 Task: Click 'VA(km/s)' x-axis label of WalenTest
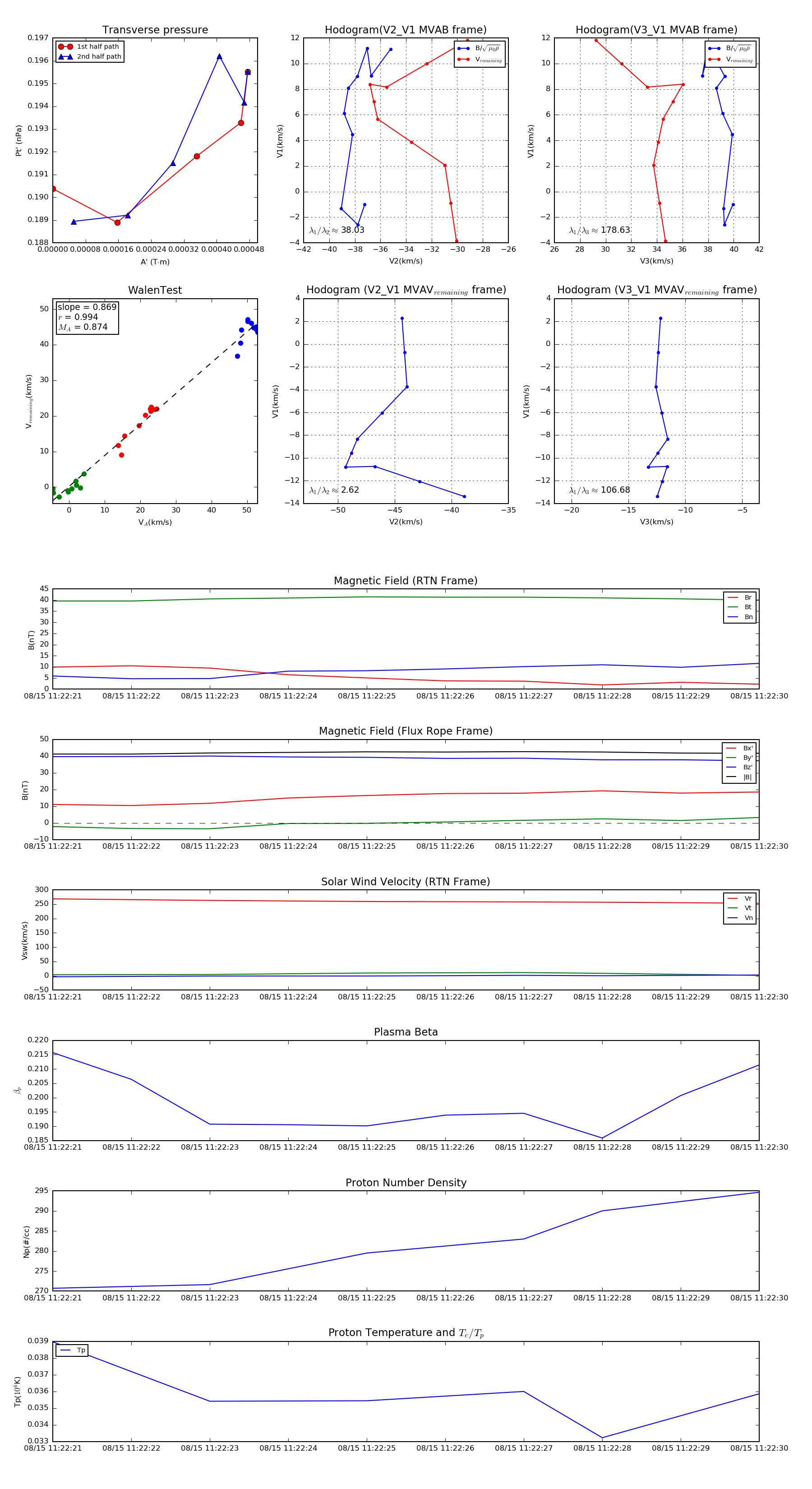coord(155,523)
